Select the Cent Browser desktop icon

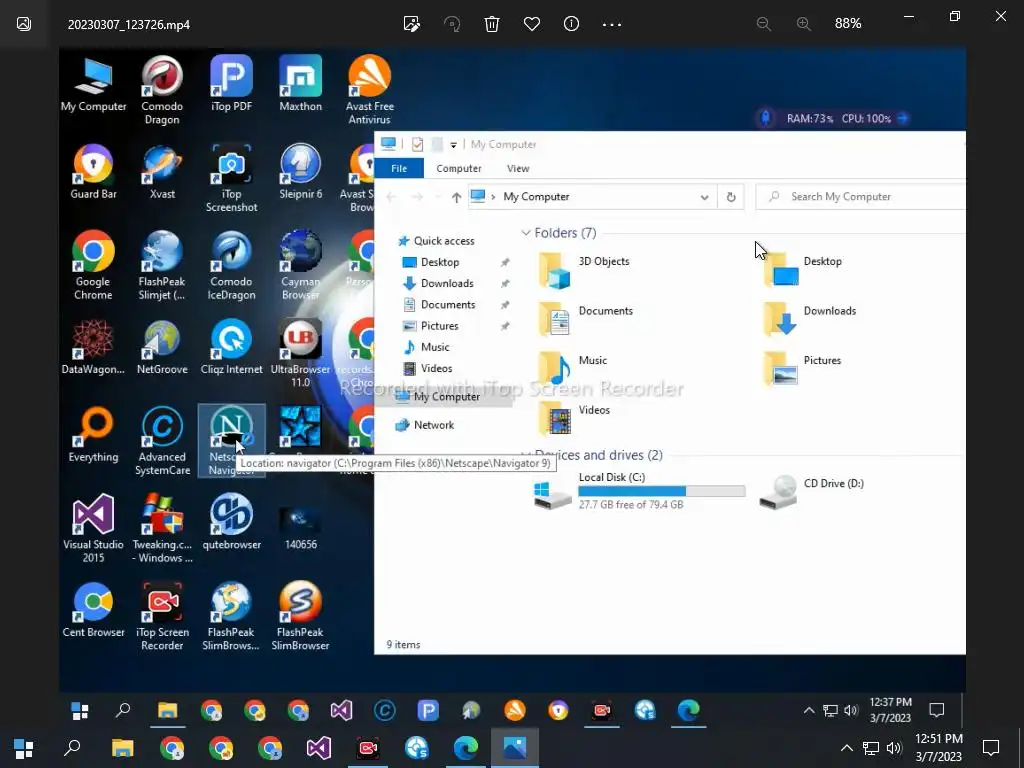click(93, 609)
